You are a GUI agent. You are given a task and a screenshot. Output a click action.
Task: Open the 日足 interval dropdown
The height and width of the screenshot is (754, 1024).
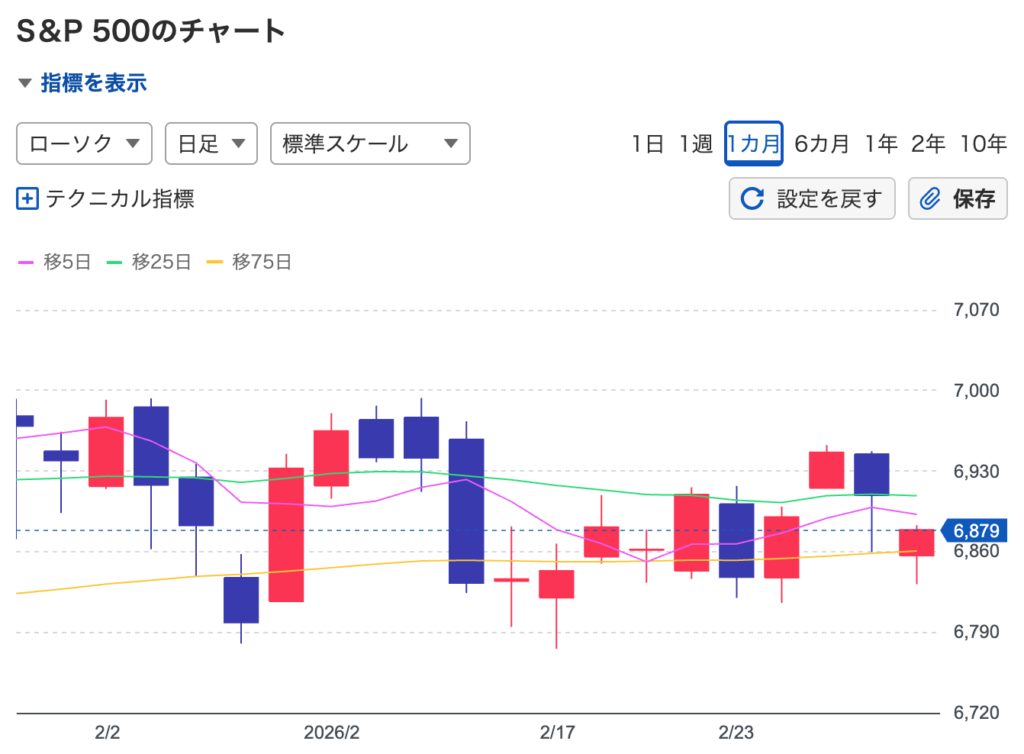(x=211, y=144)
